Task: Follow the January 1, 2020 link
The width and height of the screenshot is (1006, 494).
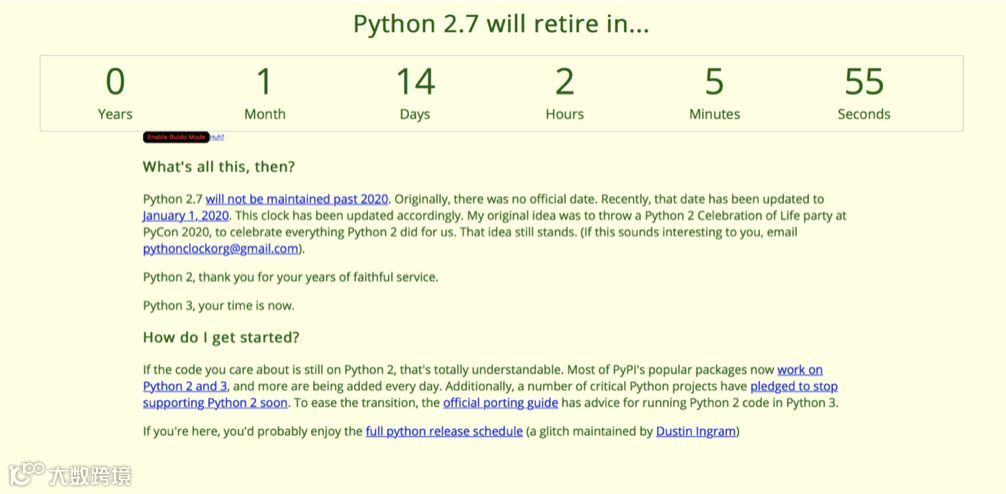Action: pos(186,215)
